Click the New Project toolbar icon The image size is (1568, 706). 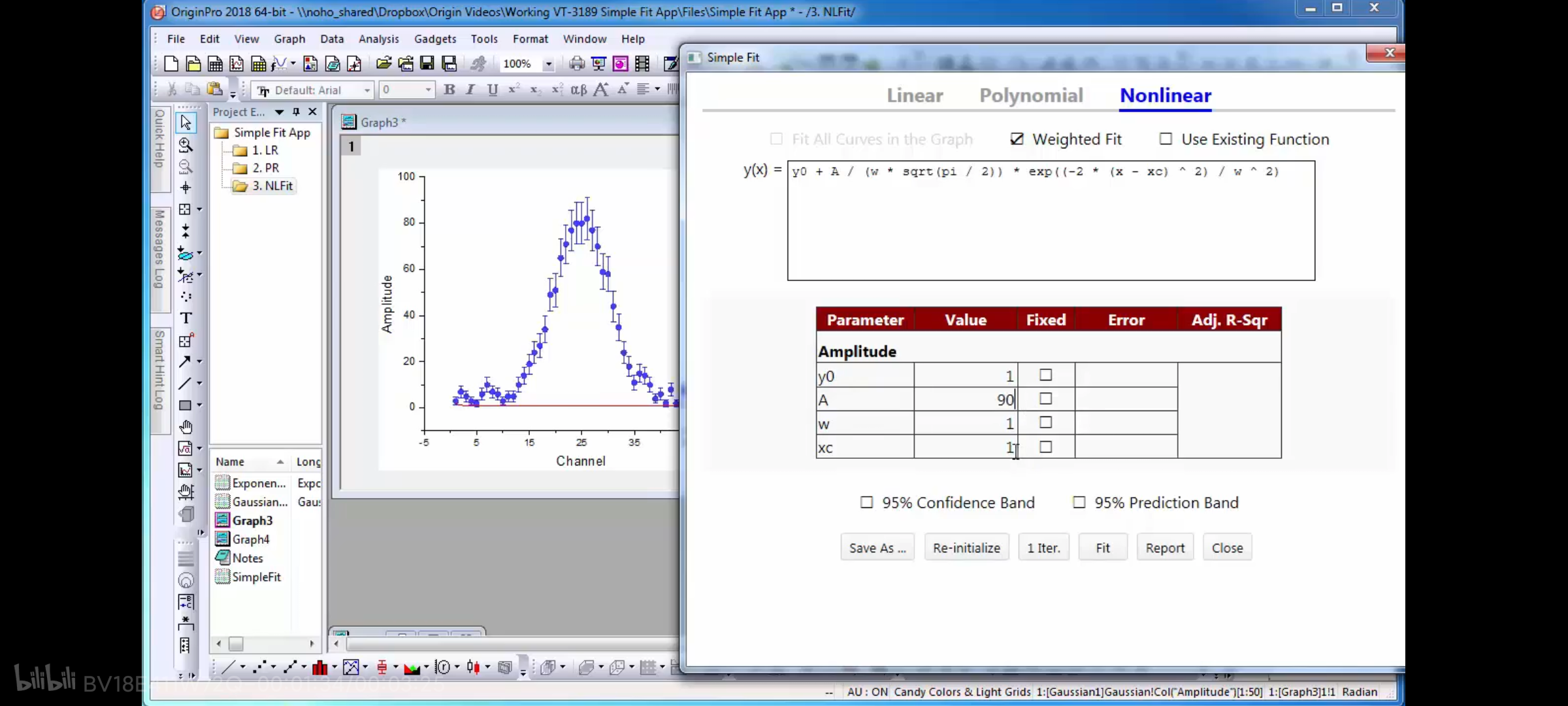[171, 63]
